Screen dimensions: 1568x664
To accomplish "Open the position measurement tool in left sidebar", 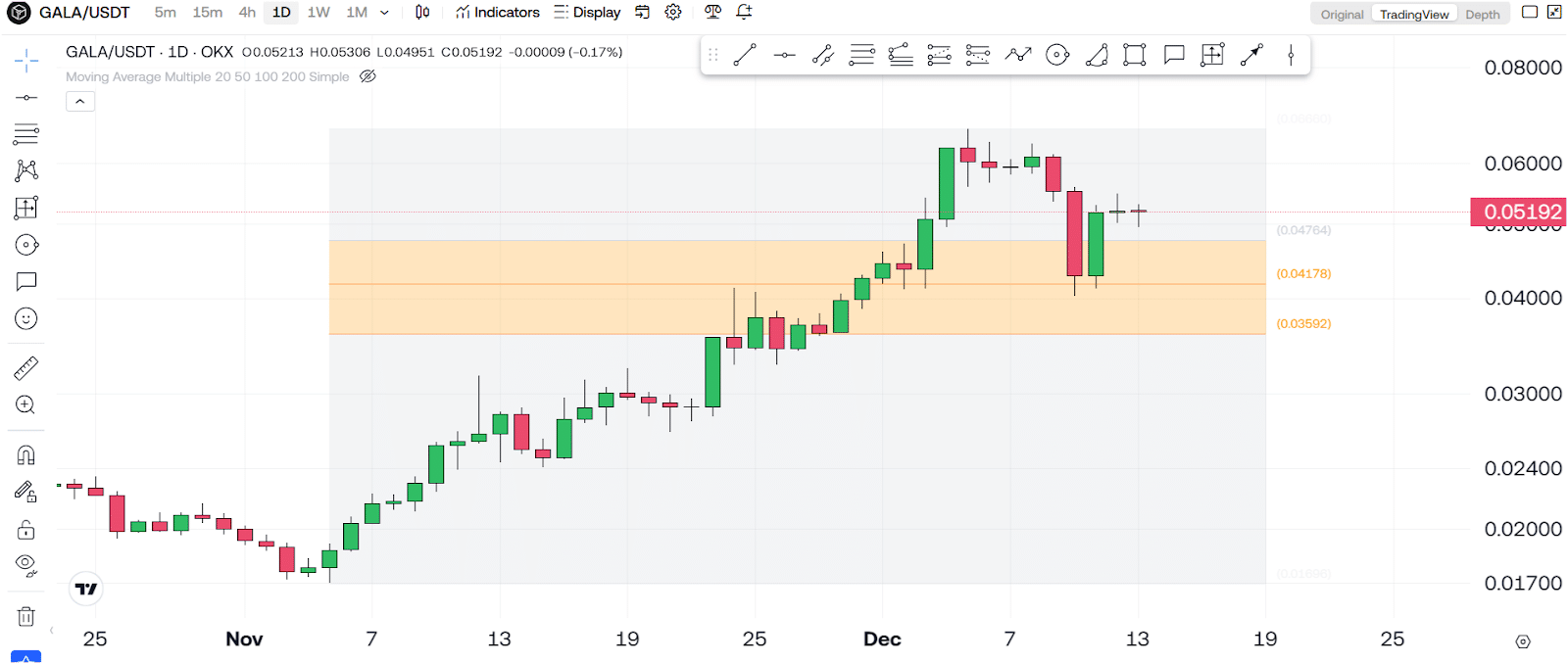I will 26,208.
